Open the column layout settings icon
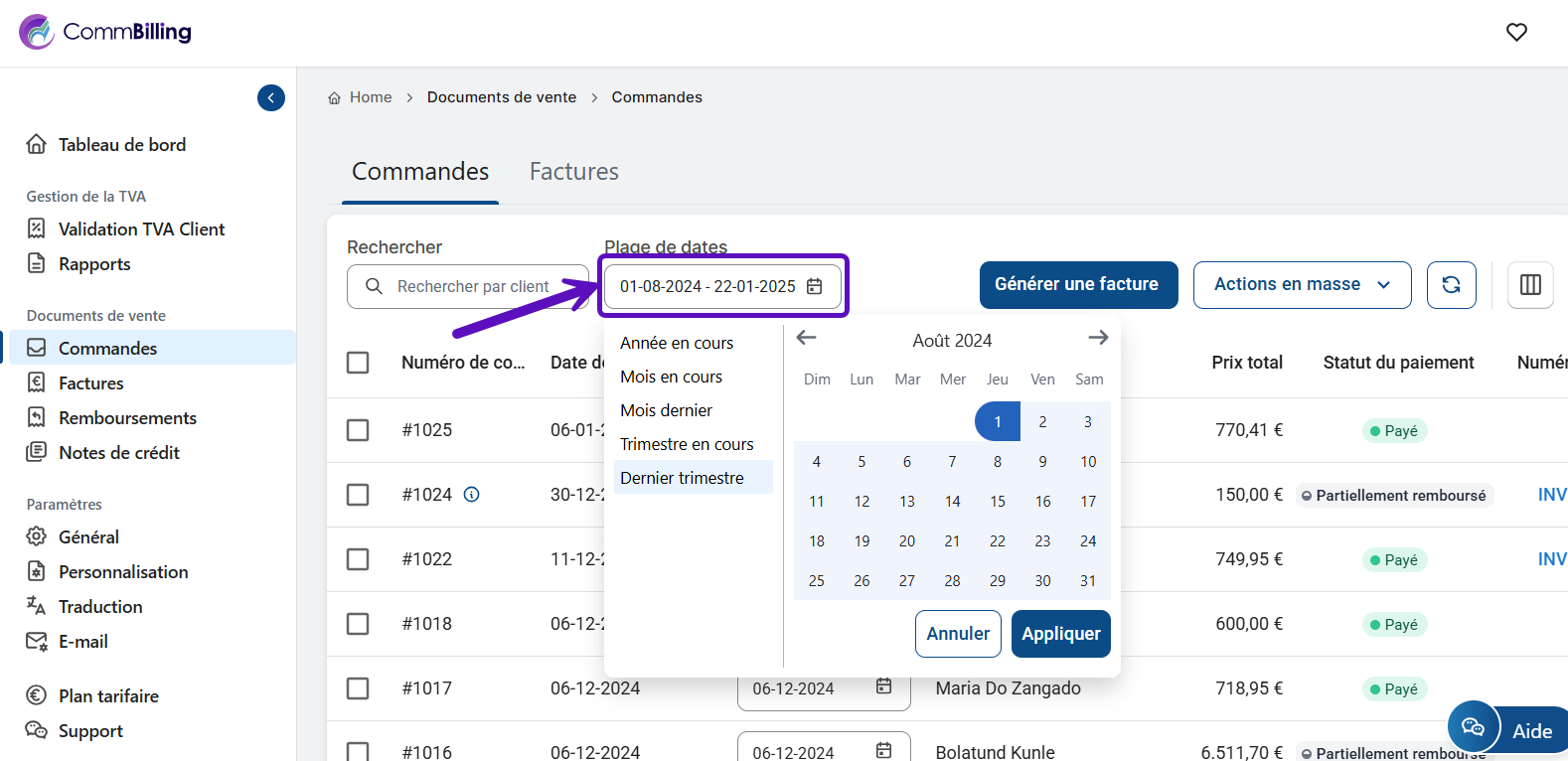1568x761 pixels. (1530, 285)
